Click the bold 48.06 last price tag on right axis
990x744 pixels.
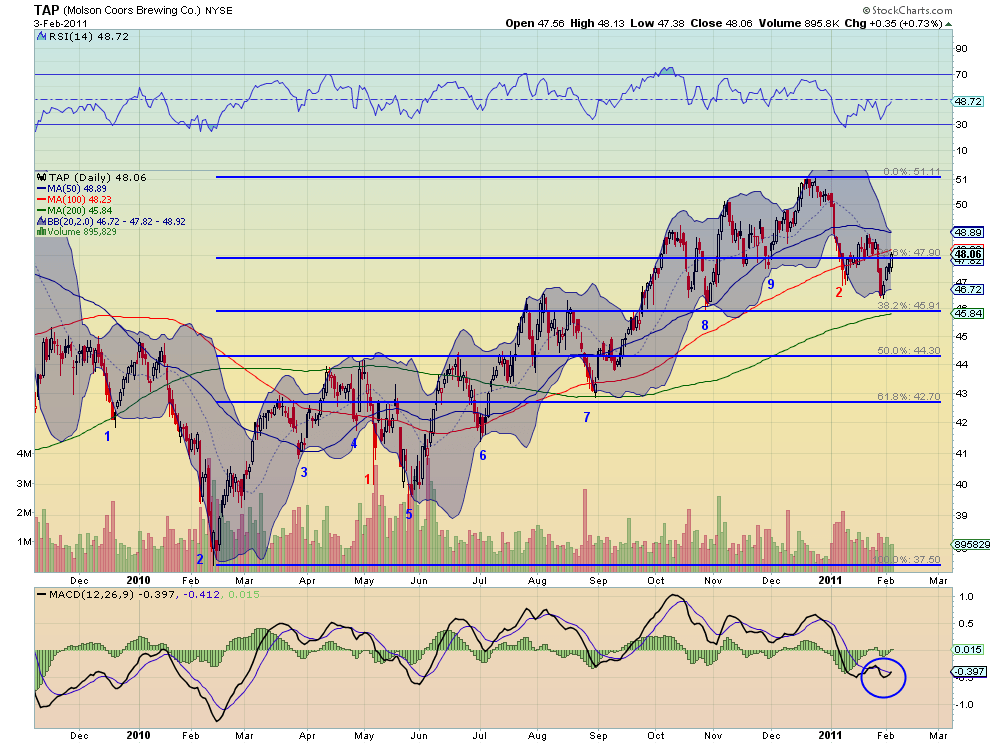968,255
